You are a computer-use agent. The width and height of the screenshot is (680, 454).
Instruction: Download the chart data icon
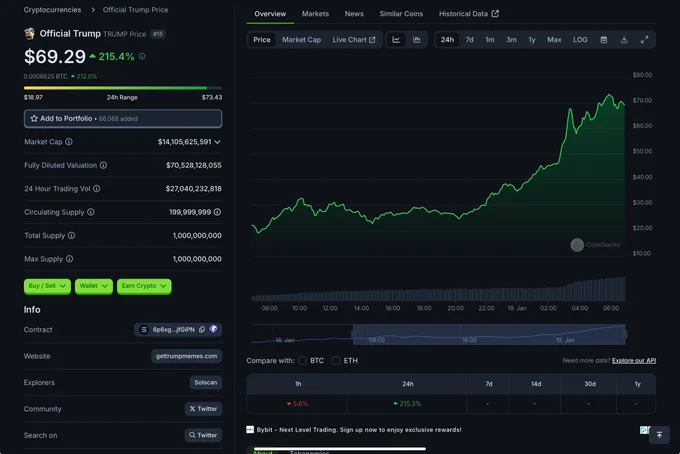[x=624, y=39]
